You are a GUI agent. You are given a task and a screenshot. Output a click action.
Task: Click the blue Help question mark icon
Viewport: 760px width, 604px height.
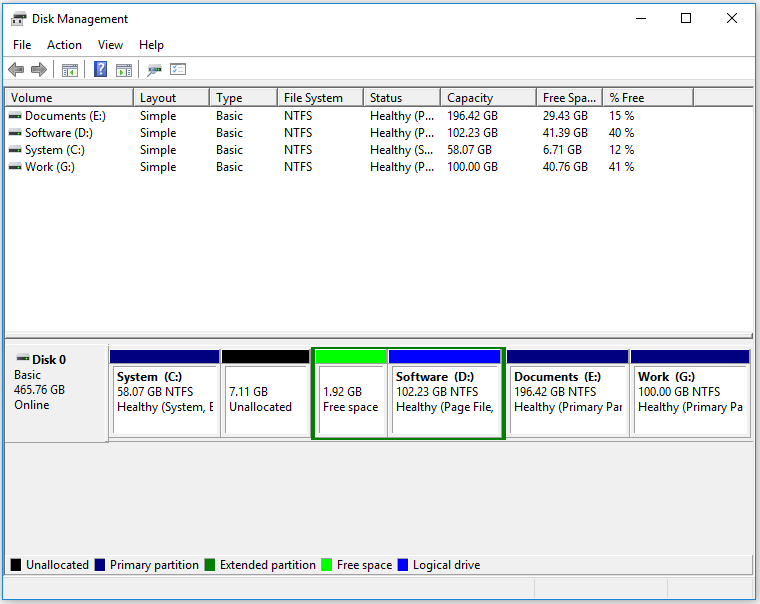coord(100,70)
